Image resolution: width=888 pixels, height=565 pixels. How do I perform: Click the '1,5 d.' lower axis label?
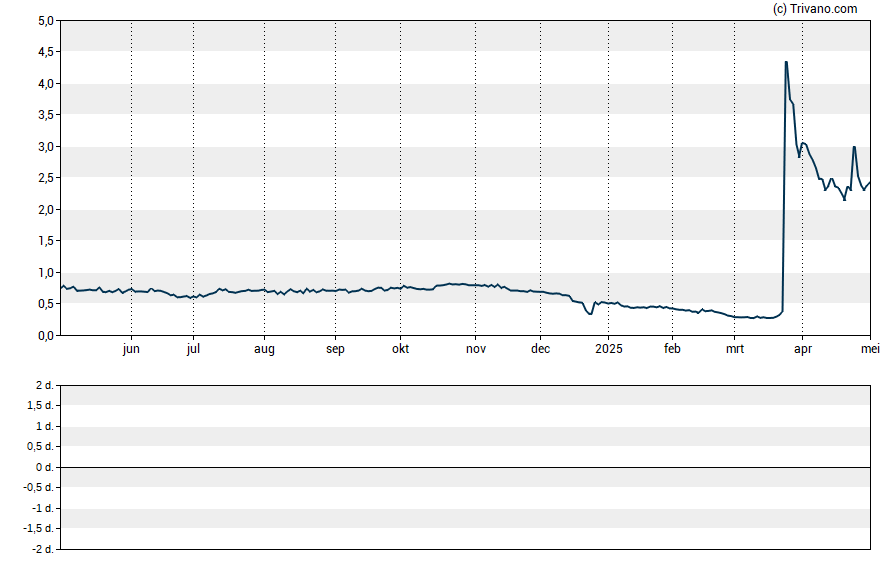40,406
